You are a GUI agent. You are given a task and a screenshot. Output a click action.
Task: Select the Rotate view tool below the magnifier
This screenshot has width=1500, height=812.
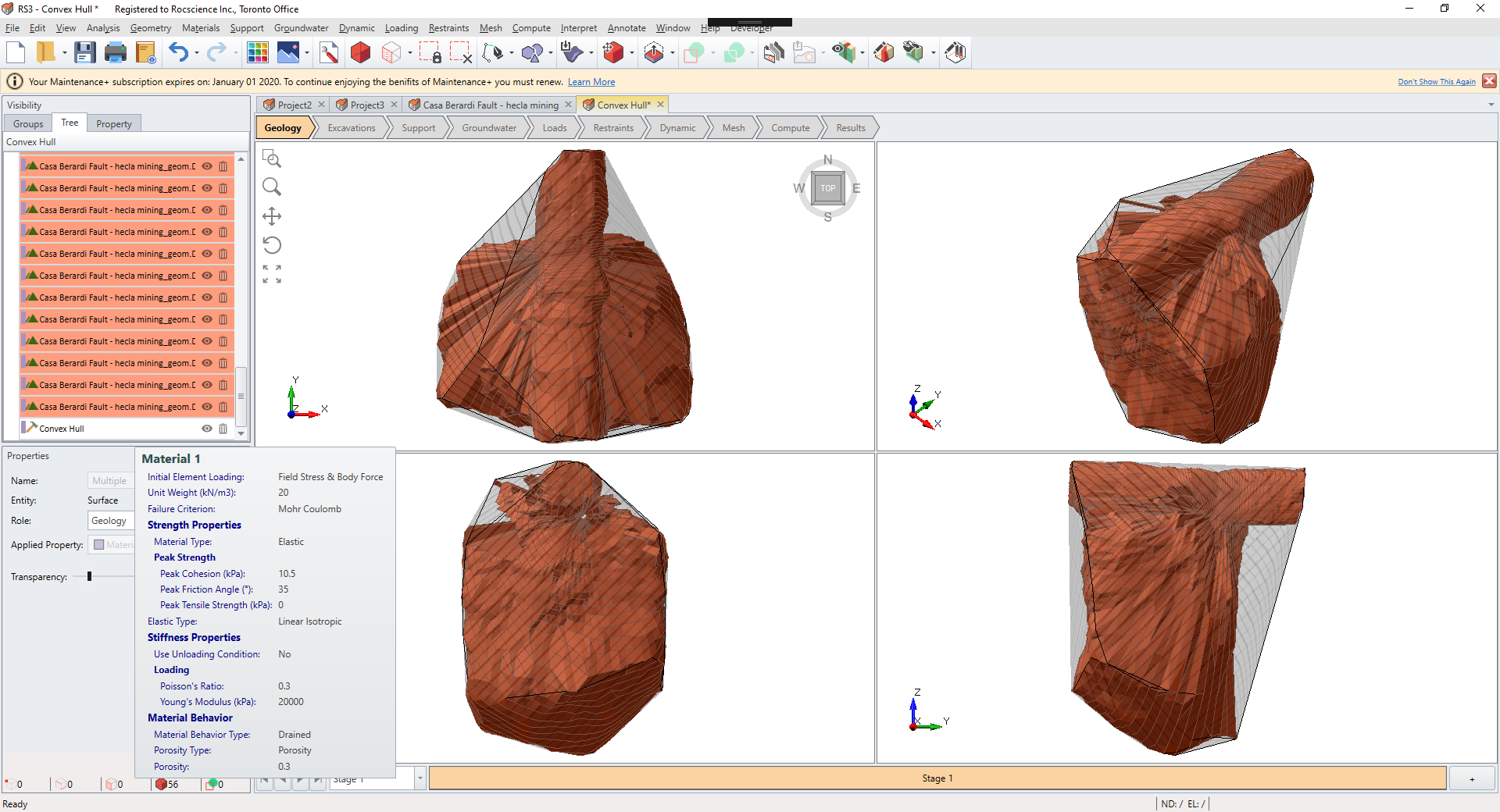coord(272,245)
